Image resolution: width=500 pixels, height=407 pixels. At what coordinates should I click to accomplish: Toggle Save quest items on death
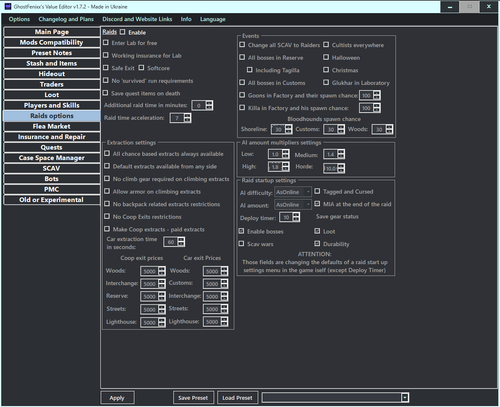pyautogui.click(x=106, y=93)
